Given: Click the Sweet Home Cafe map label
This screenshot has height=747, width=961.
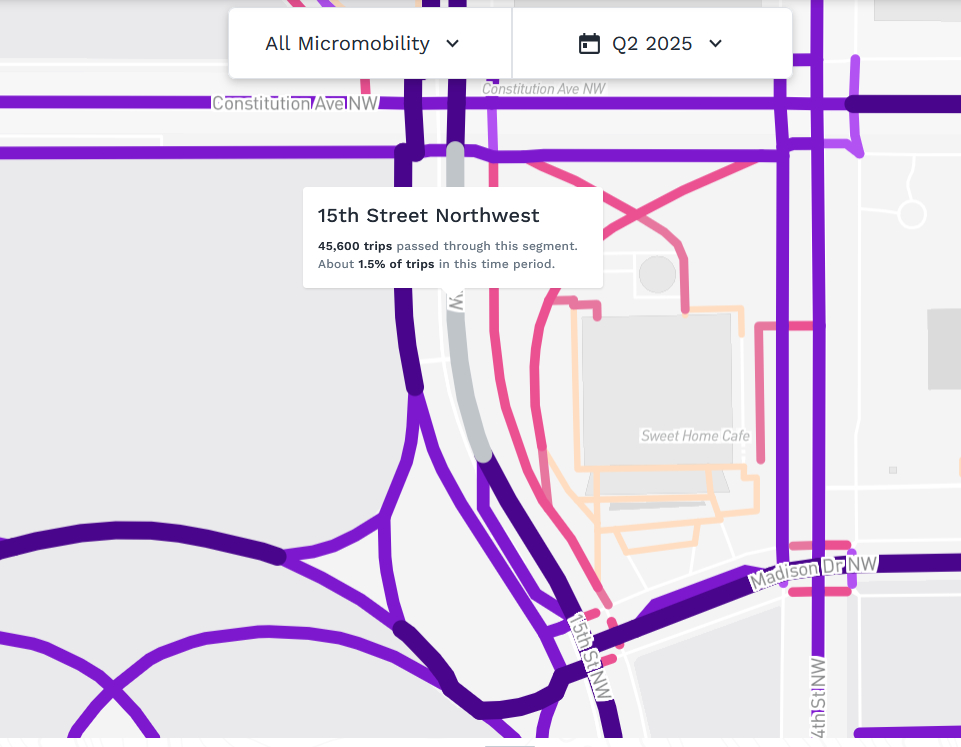Looking at the screenshot, I should (695, 436).
